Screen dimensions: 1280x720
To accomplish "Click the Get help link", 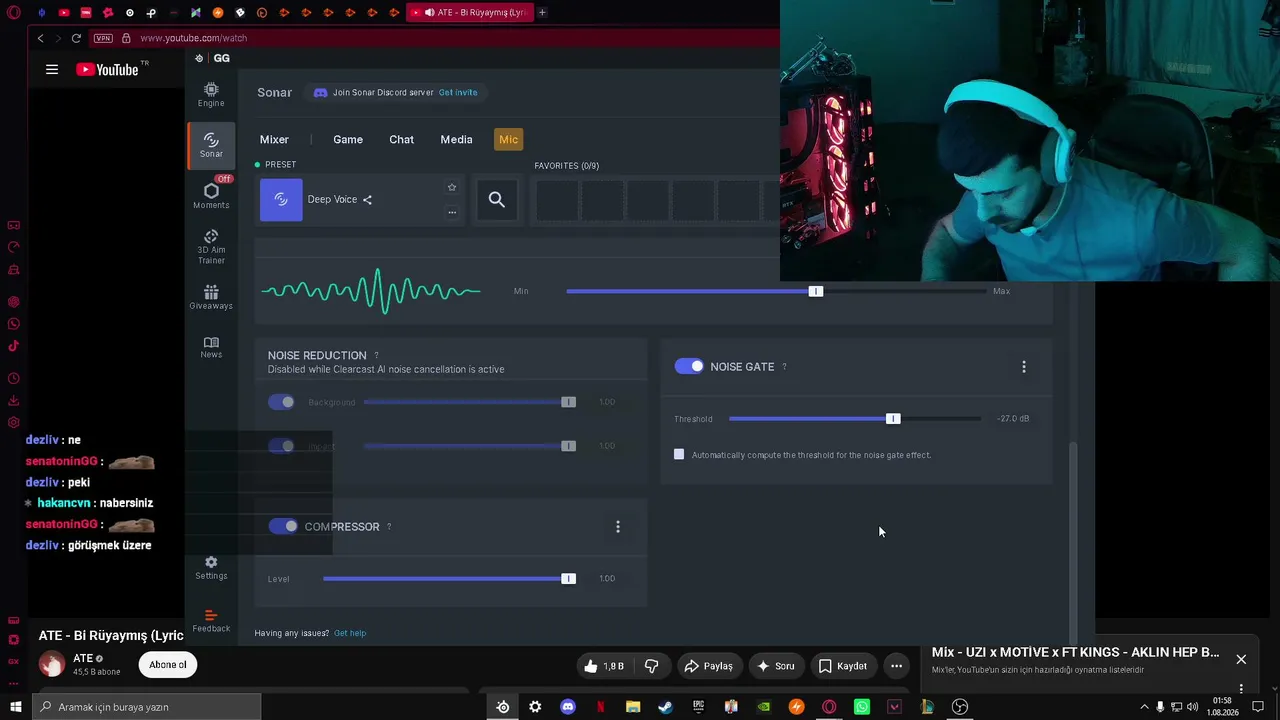I will (350, 633).
